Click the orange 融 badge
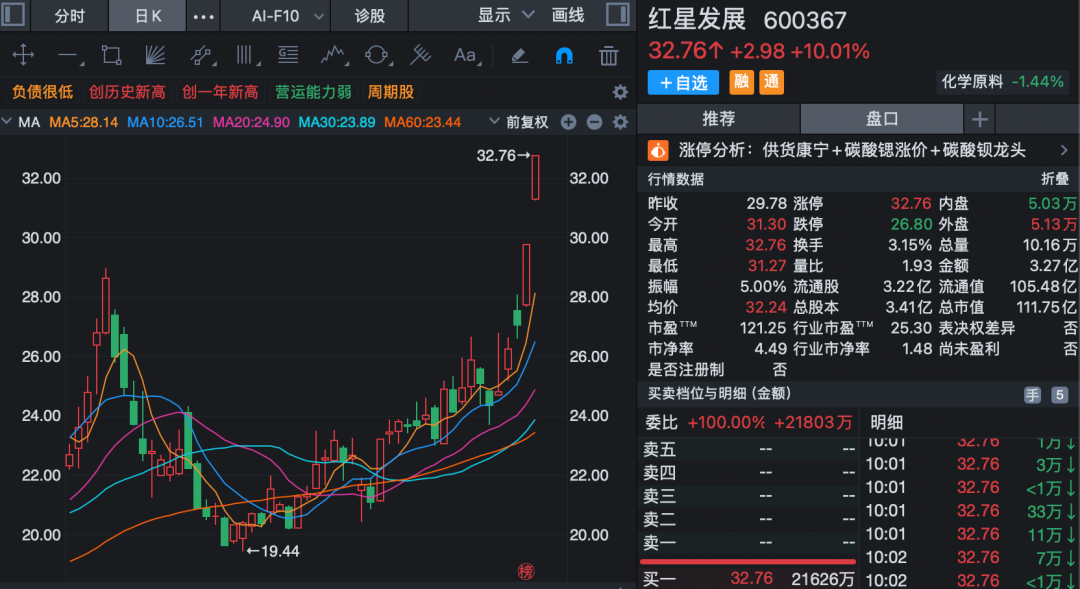Image resolution: width=1080 pixels, height=589 pixels. pos(742,82)
